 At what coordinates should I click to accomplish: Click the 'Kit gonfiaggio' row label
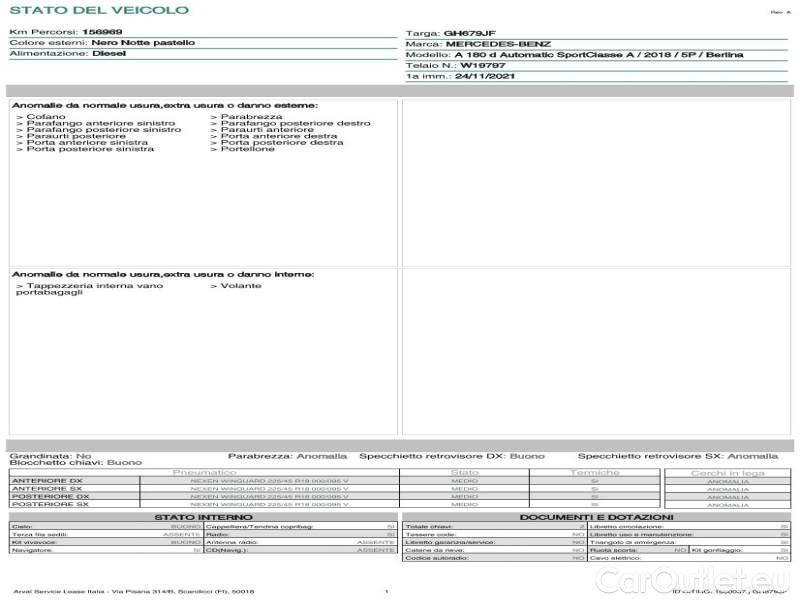pyautogui.click(x=717, y=551)
